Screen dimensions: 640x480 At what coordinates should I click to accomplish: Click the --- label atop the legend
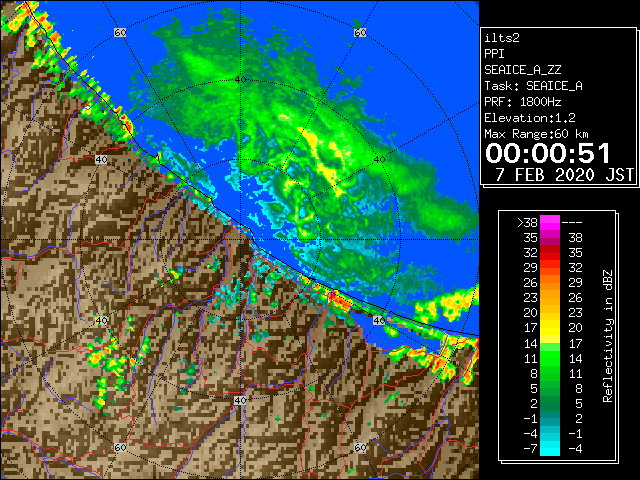coord(572,223)
